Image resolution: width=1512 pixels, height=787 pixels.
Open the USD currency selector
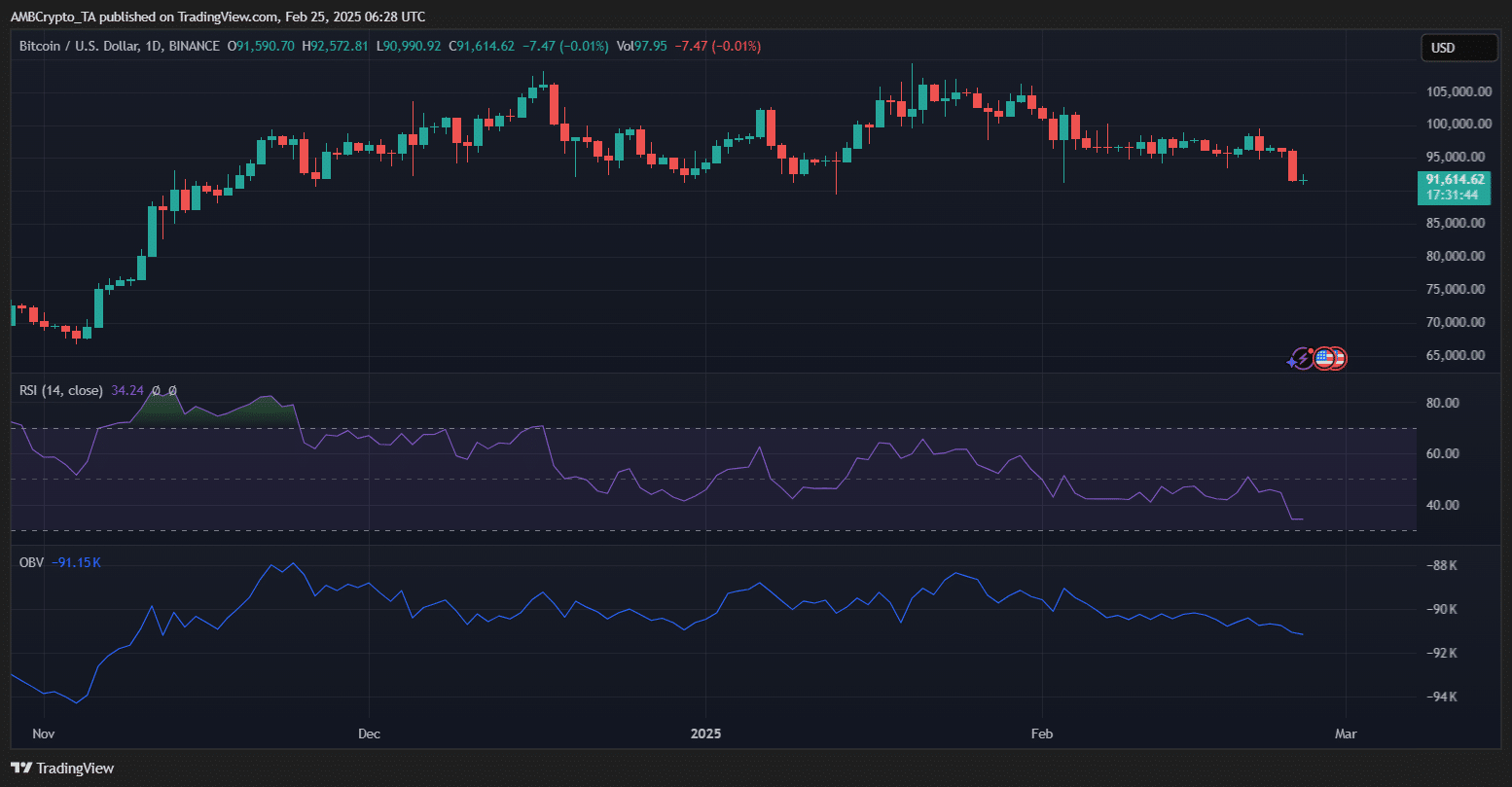(1458, 48)
